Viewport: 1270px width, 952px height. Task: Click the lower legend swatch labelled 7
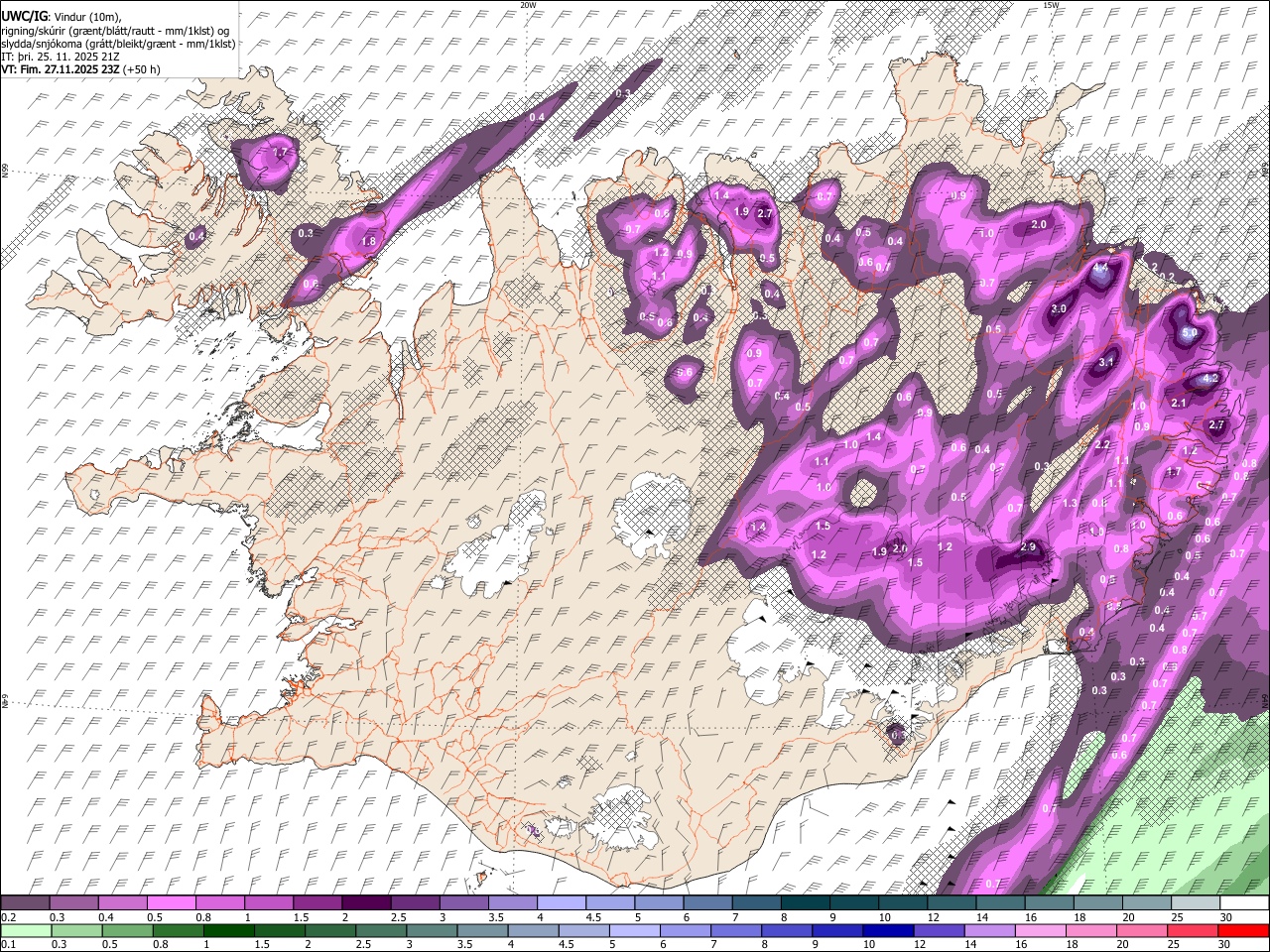pos(735,930)
